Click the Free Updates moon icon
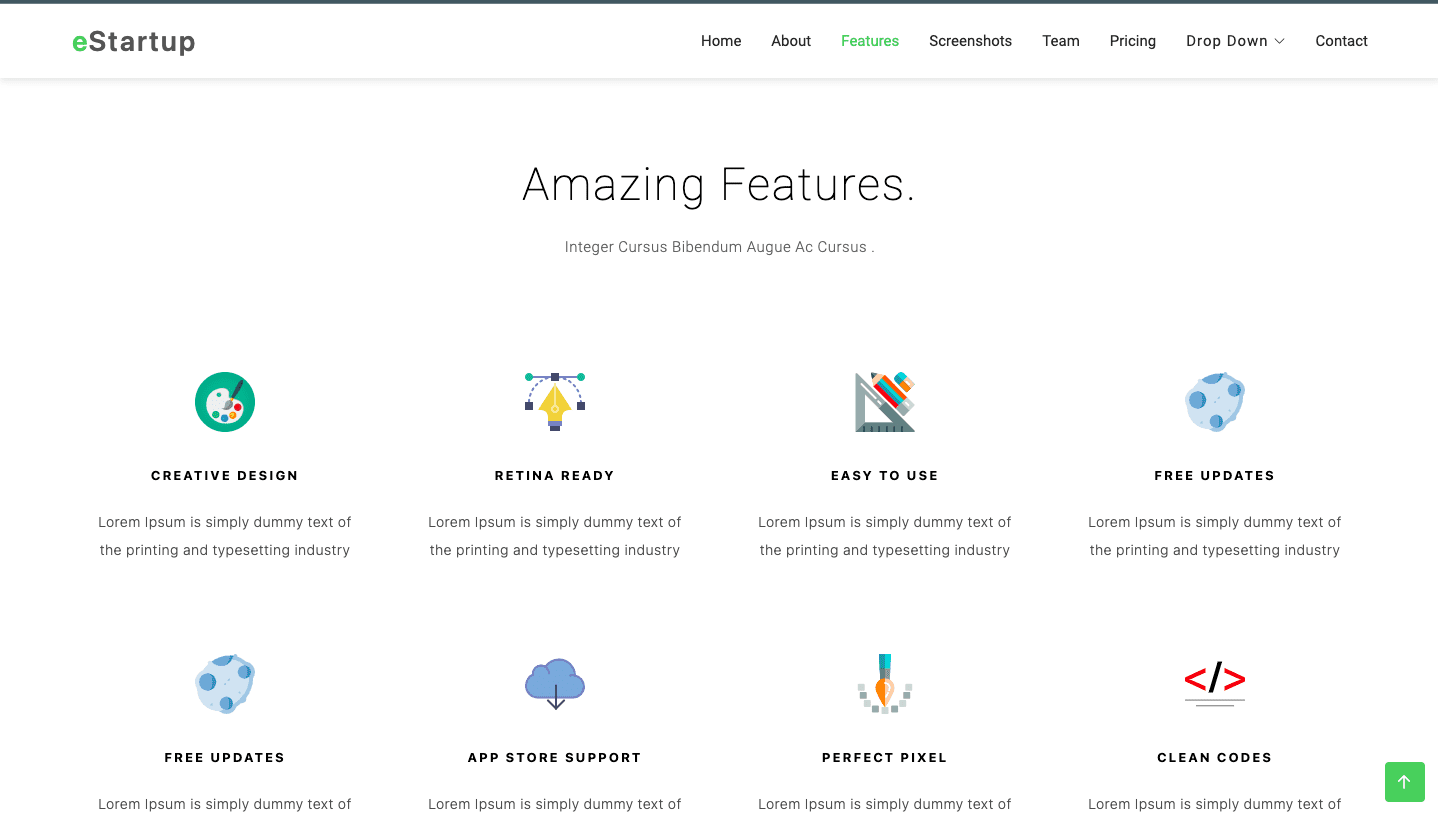 1214,401
